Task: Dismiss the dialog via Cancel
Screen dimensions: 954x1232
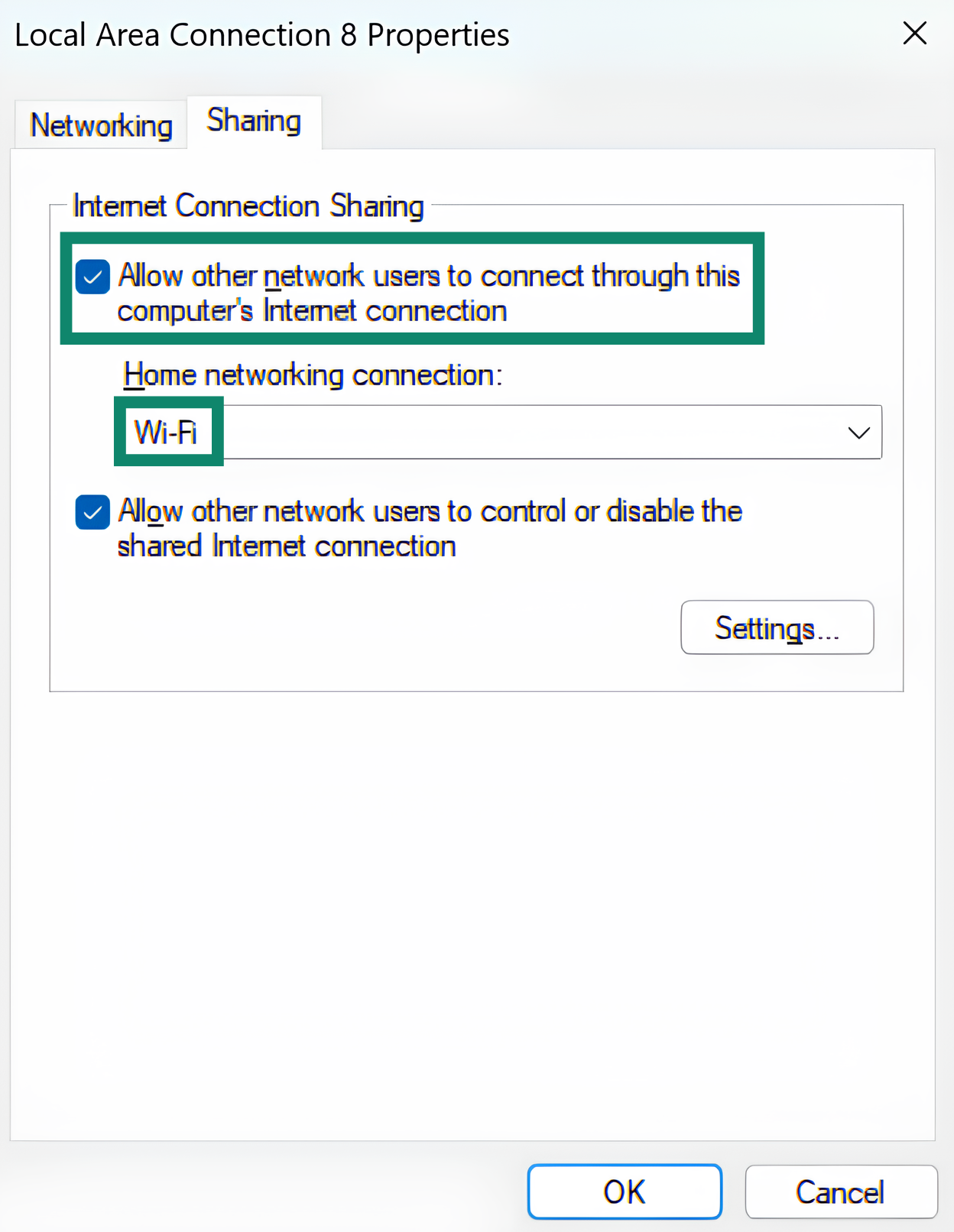Action: pyautogui.click(x=841, y=1191)
